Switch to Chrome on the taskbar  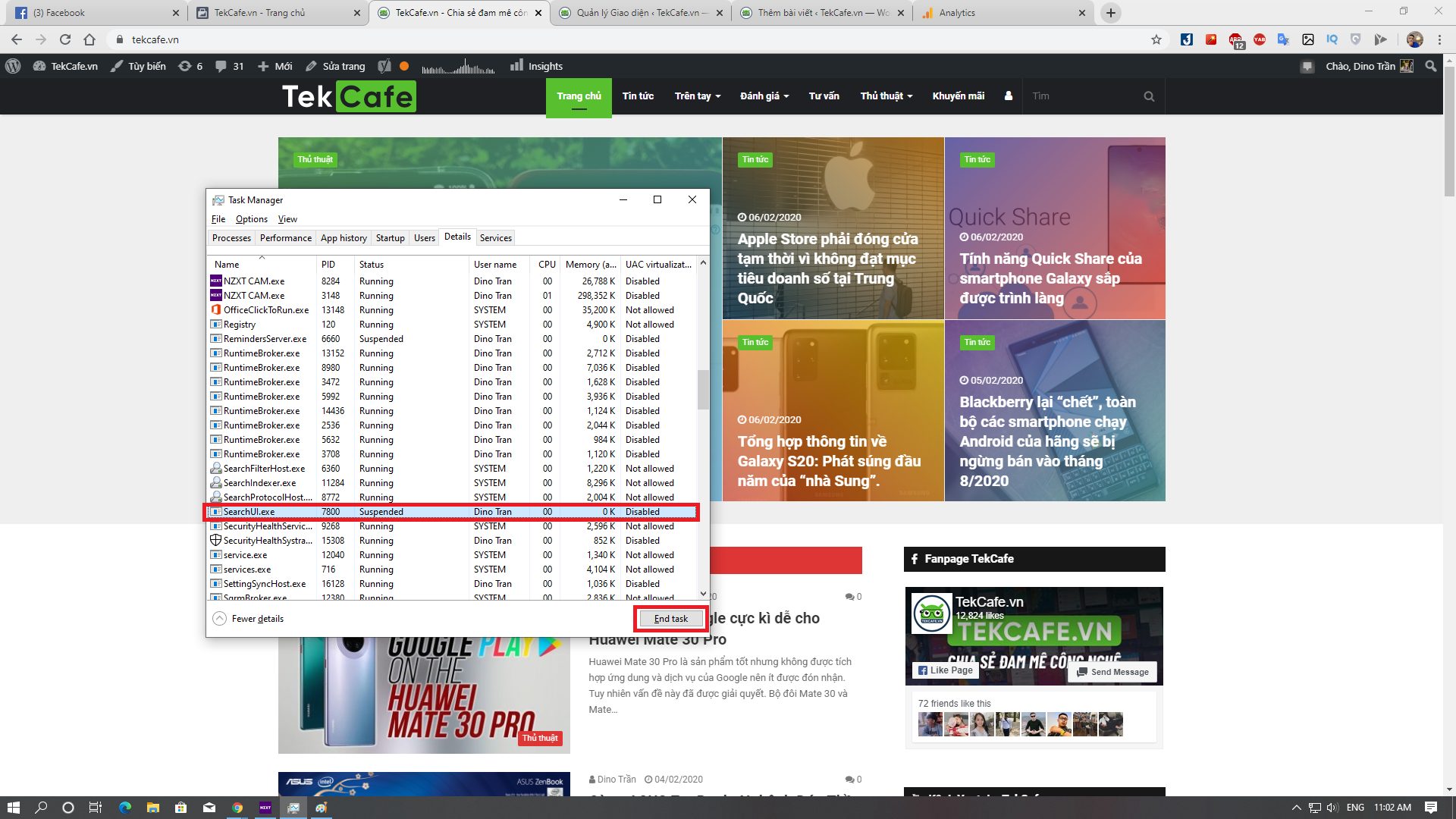click(237, 808)
